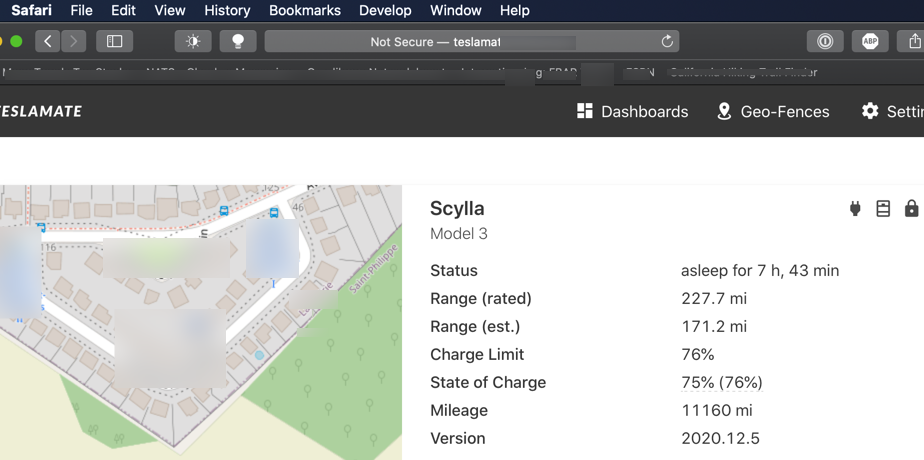Click the Range (est.) label
This screenshot has height=460, width=924.
(x=475, y=326)
